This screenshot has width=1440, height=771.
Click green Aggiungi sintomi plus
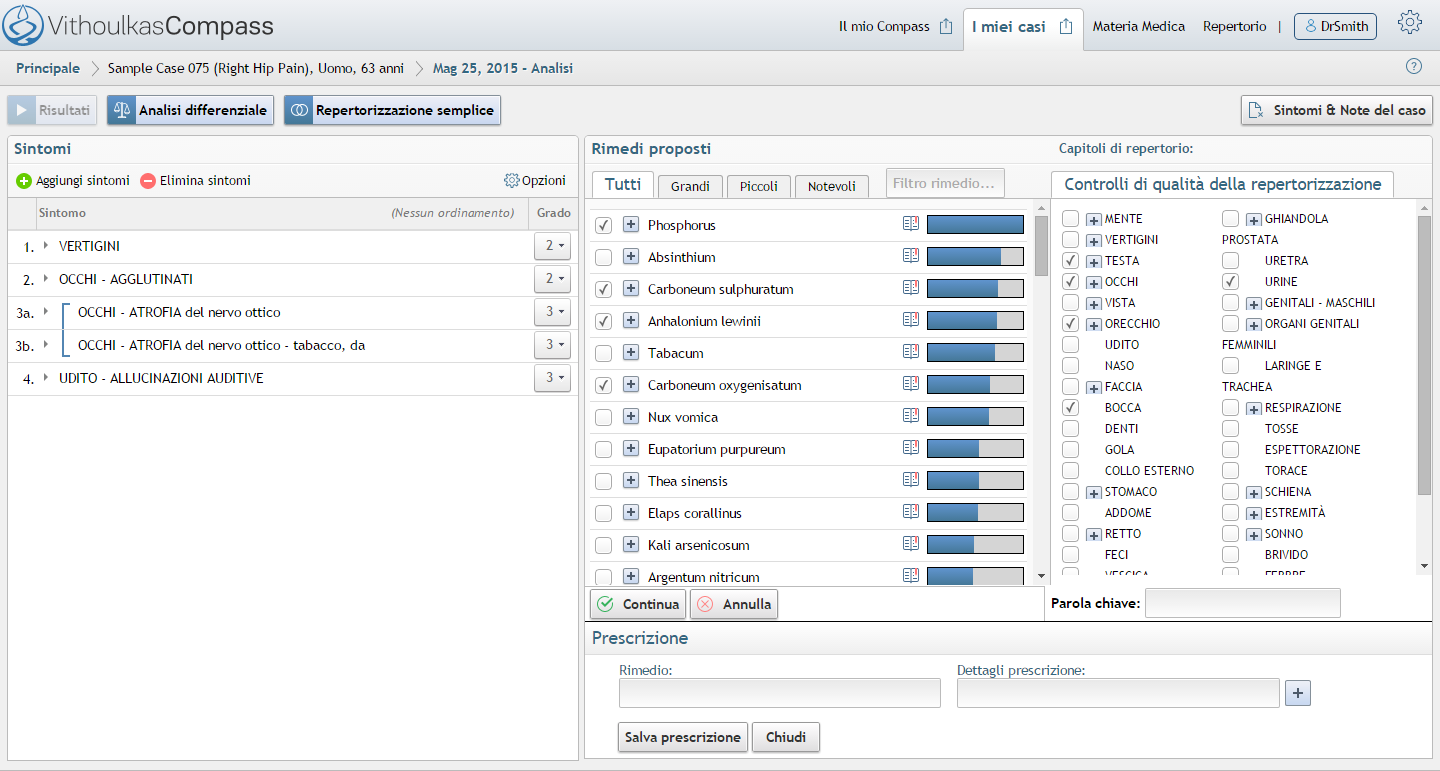(x=24, y=181)
